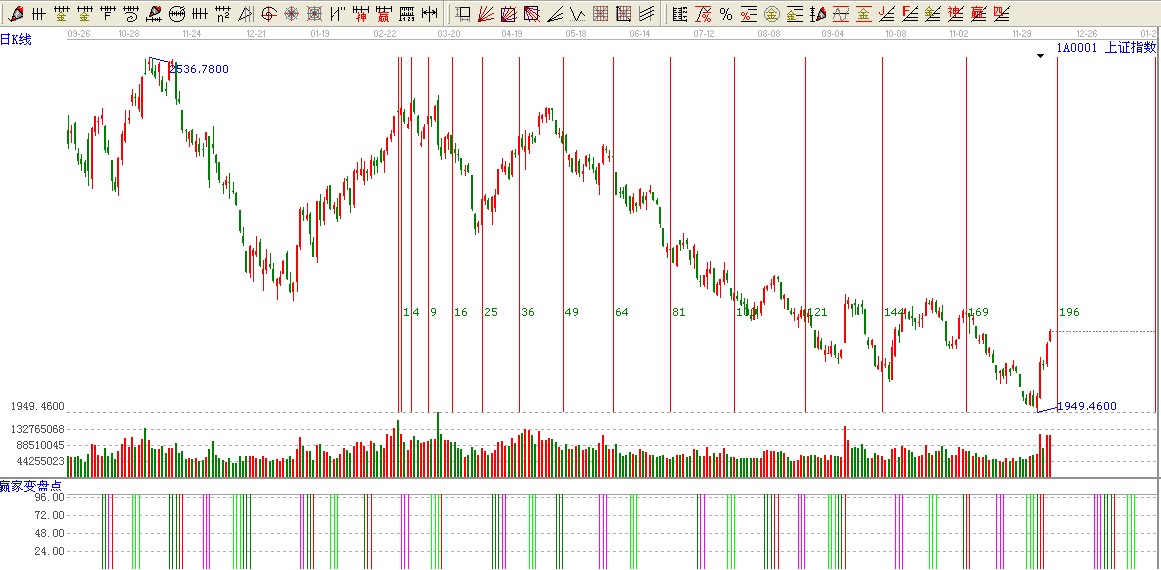This screenshot has width=1161, height=570.
Task: Click the 赢家变盘点 indicator label
Action: point(31,485)
